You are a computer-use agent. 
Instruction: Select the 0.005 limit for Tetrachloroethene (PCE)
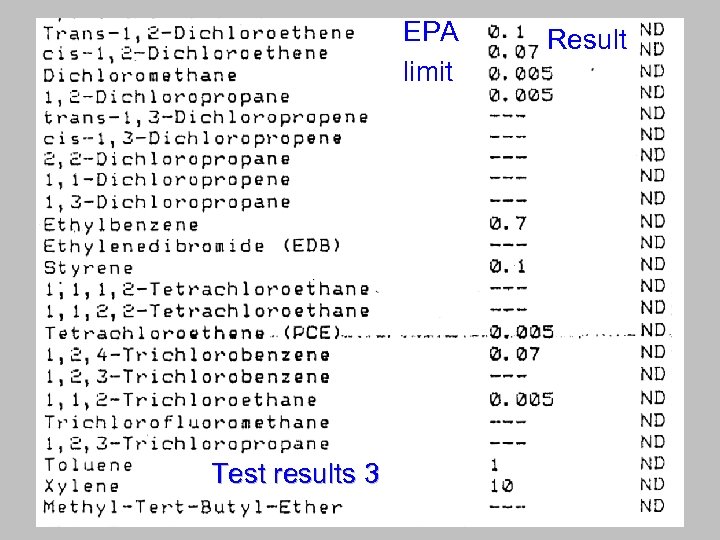click(521, 332)
